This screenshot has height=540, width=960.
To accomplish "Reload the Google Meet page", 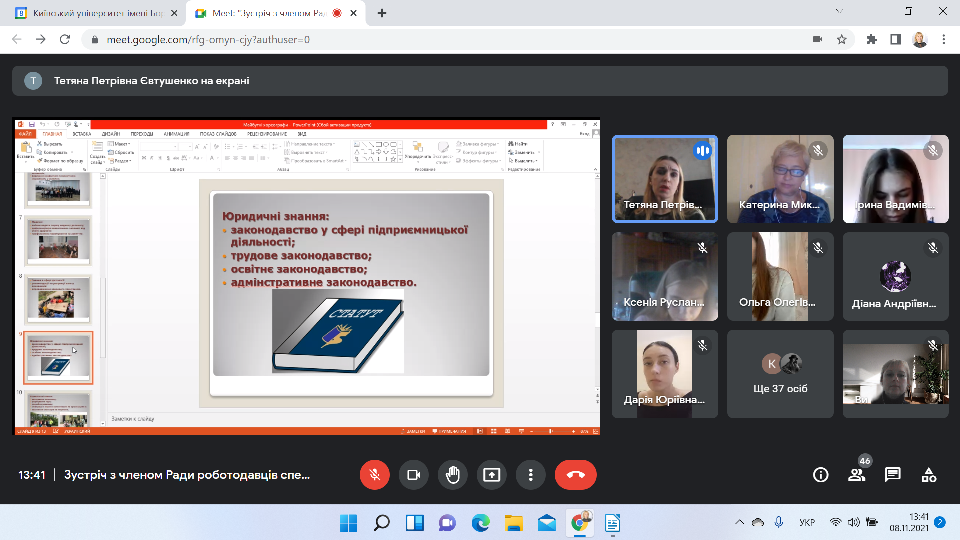I will [65, 39].
